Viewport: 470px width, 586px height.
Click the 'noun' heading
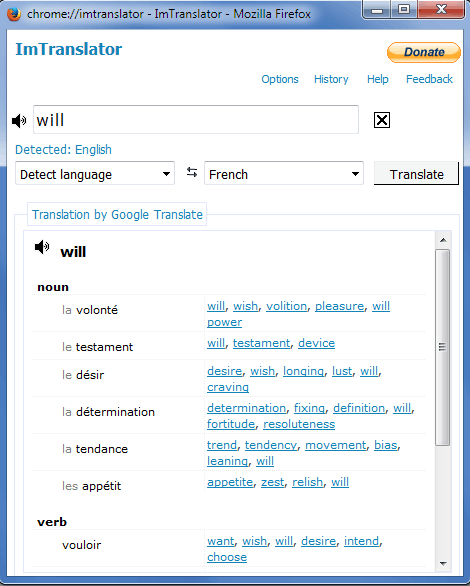tap(53, 287)
